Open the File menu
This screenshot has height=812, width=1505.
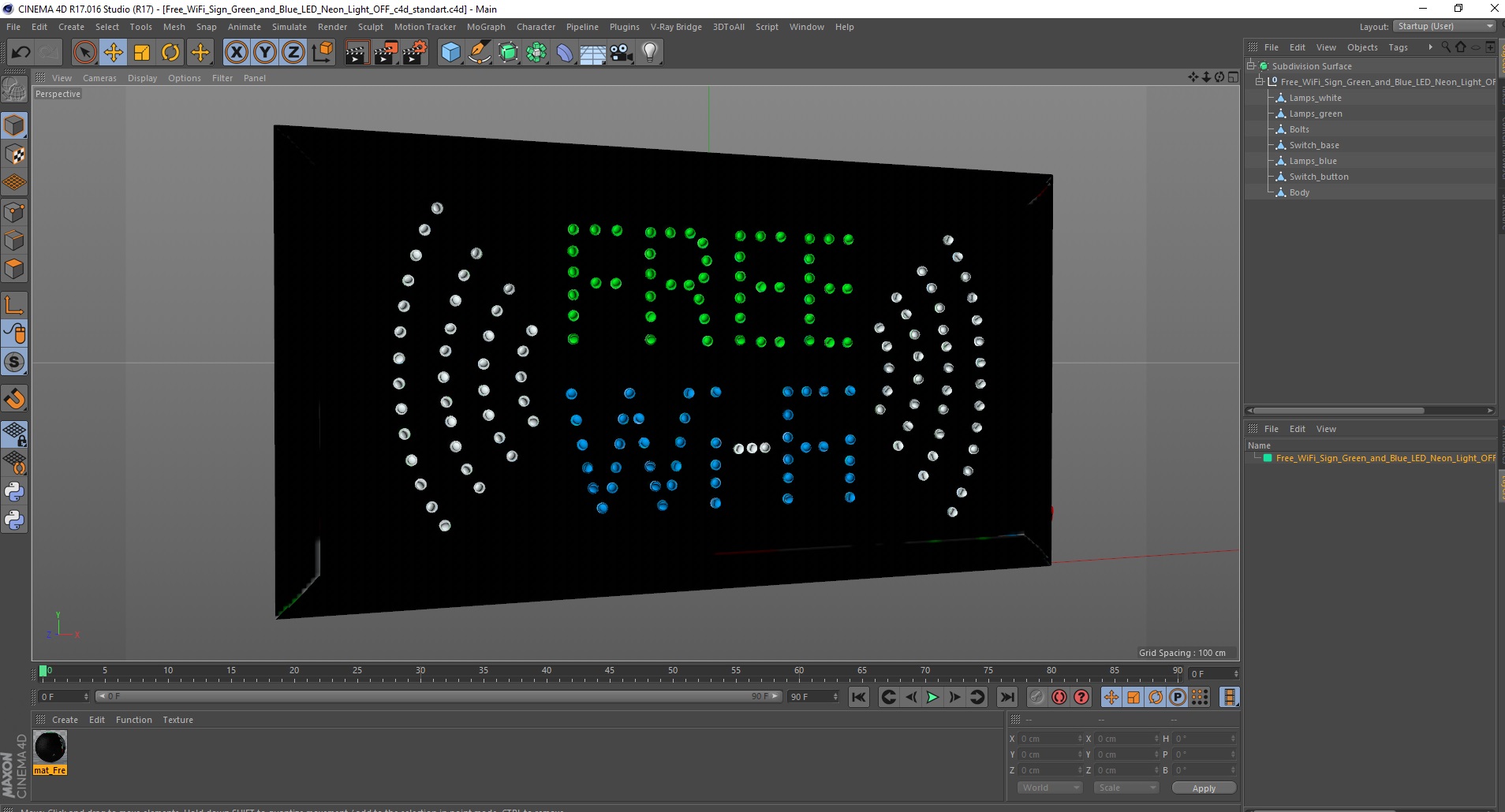click(13, 27)
